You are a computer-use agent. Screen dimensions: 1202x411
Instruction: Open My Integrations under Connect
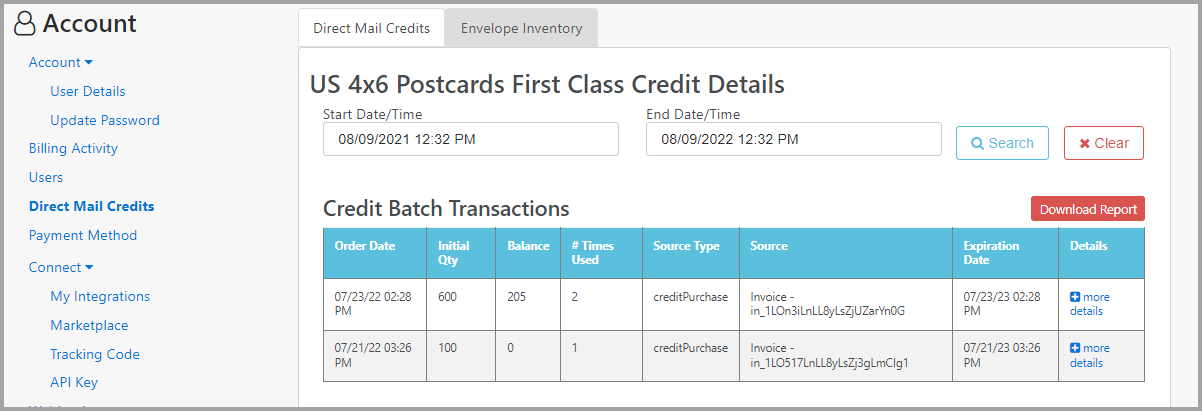click(x=100, y=296)
